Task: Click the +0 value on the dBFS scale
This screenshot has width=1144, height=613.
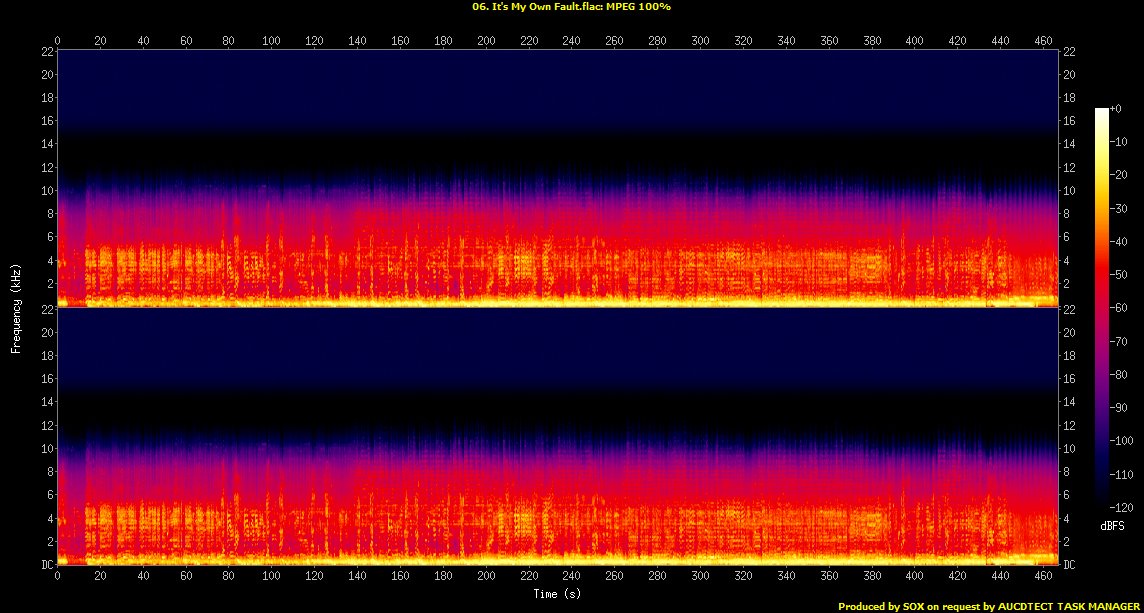Action: pos(1116,109)
